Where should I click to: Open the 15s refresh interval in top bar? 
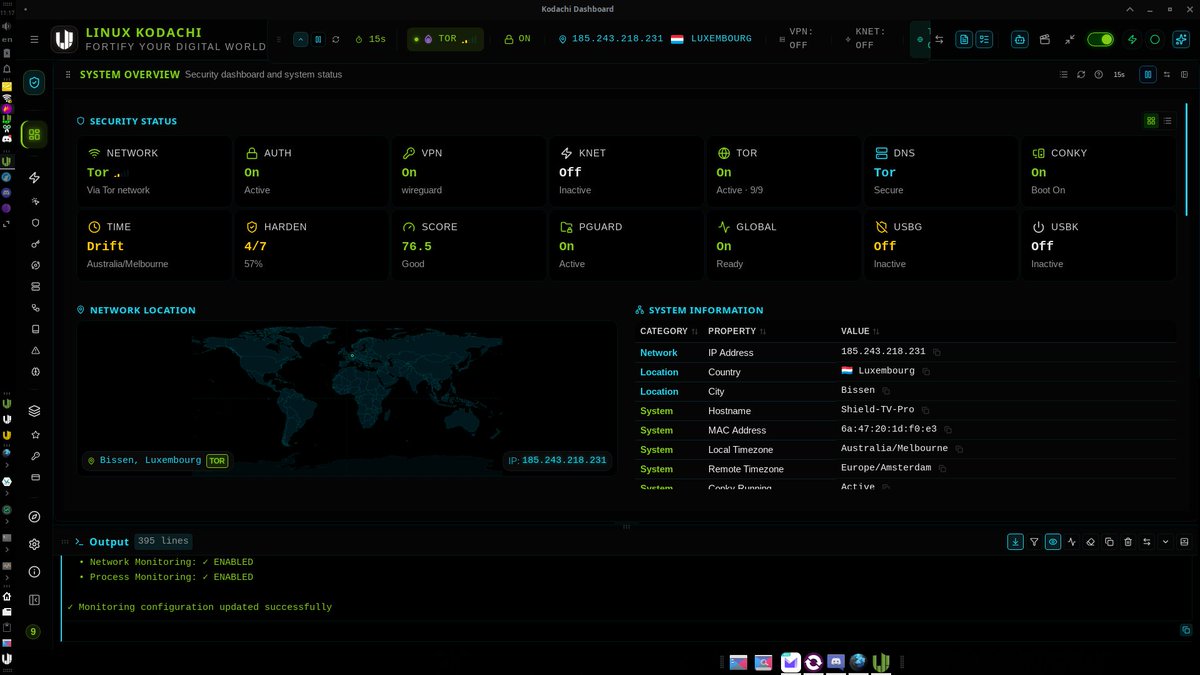click(371, 39)
